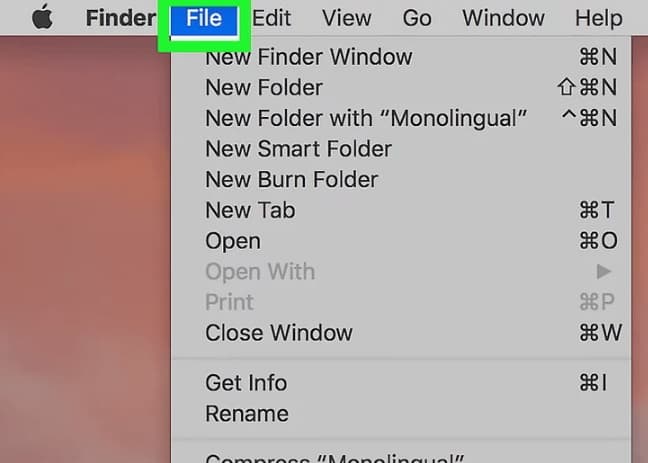Choose New Tab from the menu
This screenshot has width=648, height=463.
pos(250,210)
